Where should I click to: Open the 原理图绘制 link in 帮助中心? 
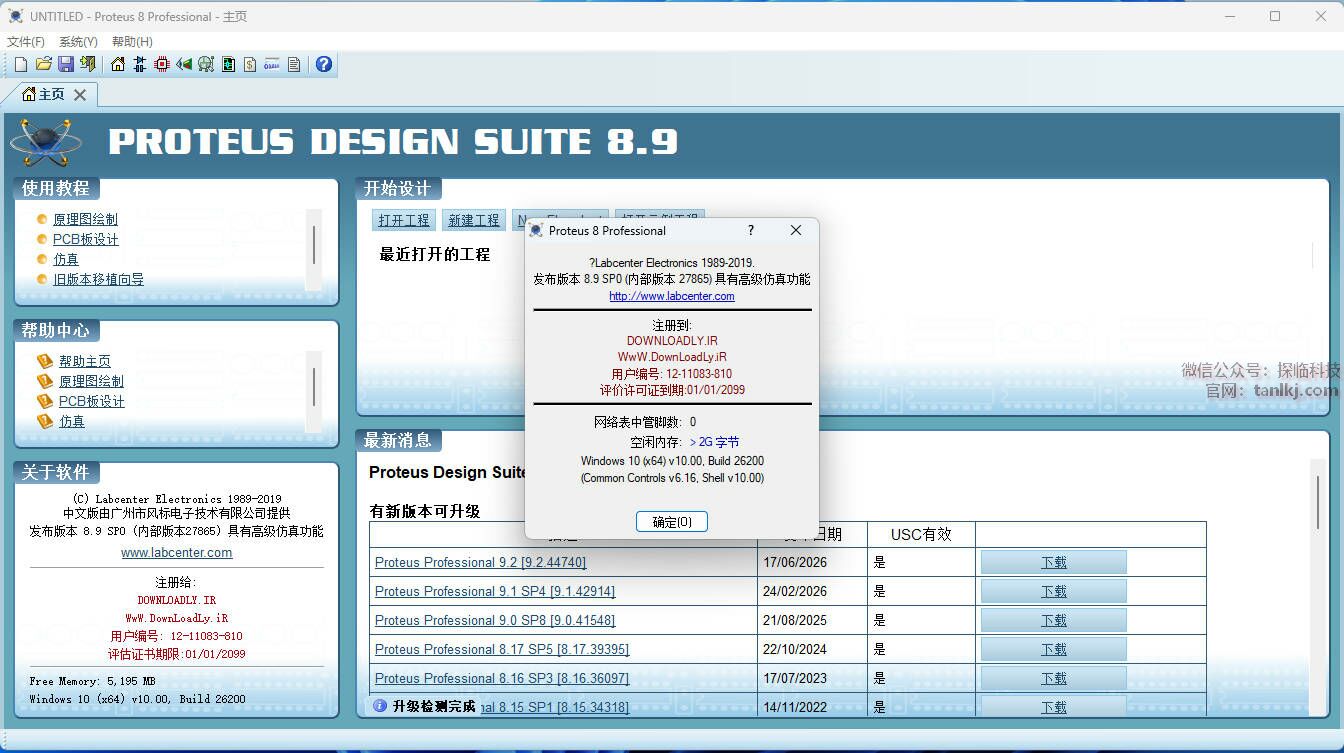91,381
